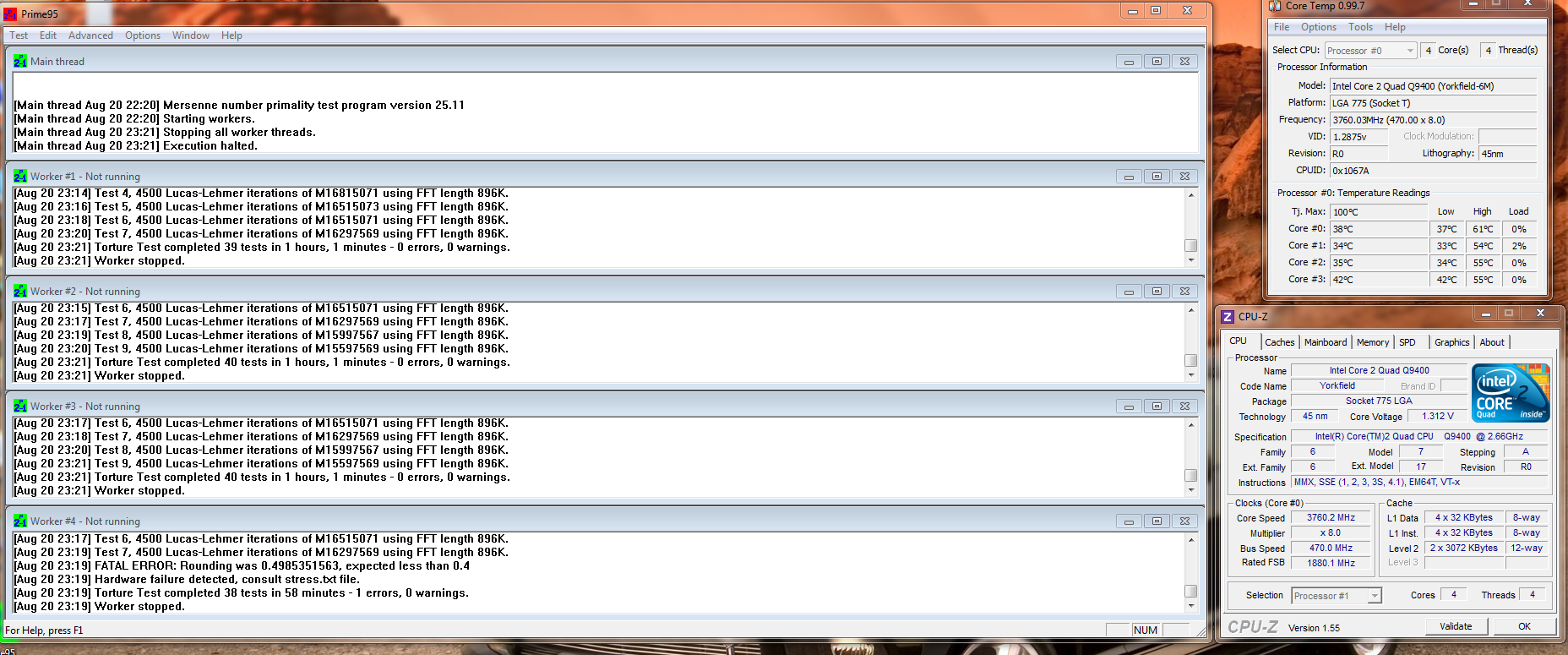
Task: Close the Worker #4 child window
Action: pyautogui.click(x=1184, y=521)
